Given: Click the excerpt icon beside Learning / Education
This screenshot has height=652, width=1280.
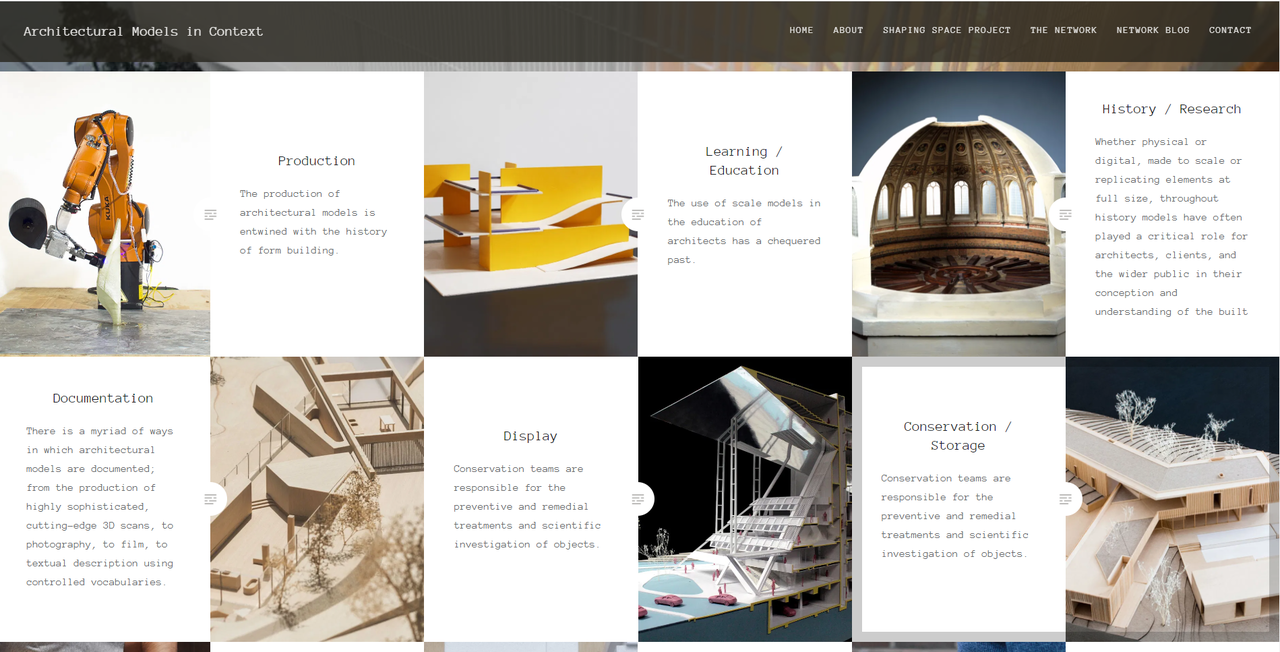Looking at the screenshot, I should pos(638,214).
